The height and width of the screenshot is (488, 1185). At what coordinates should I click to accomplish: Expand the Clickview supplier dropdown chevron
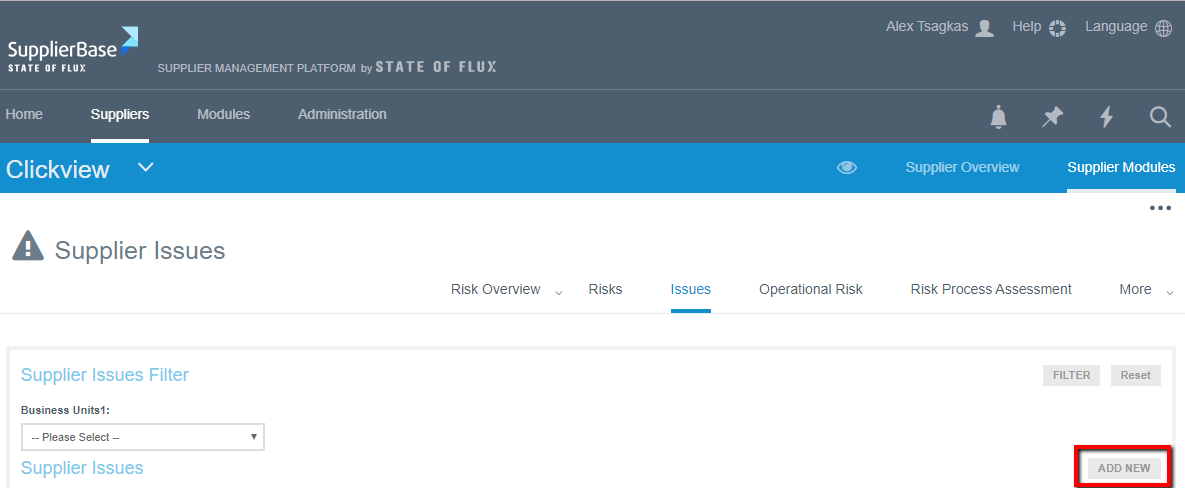[x=146, y=167]
